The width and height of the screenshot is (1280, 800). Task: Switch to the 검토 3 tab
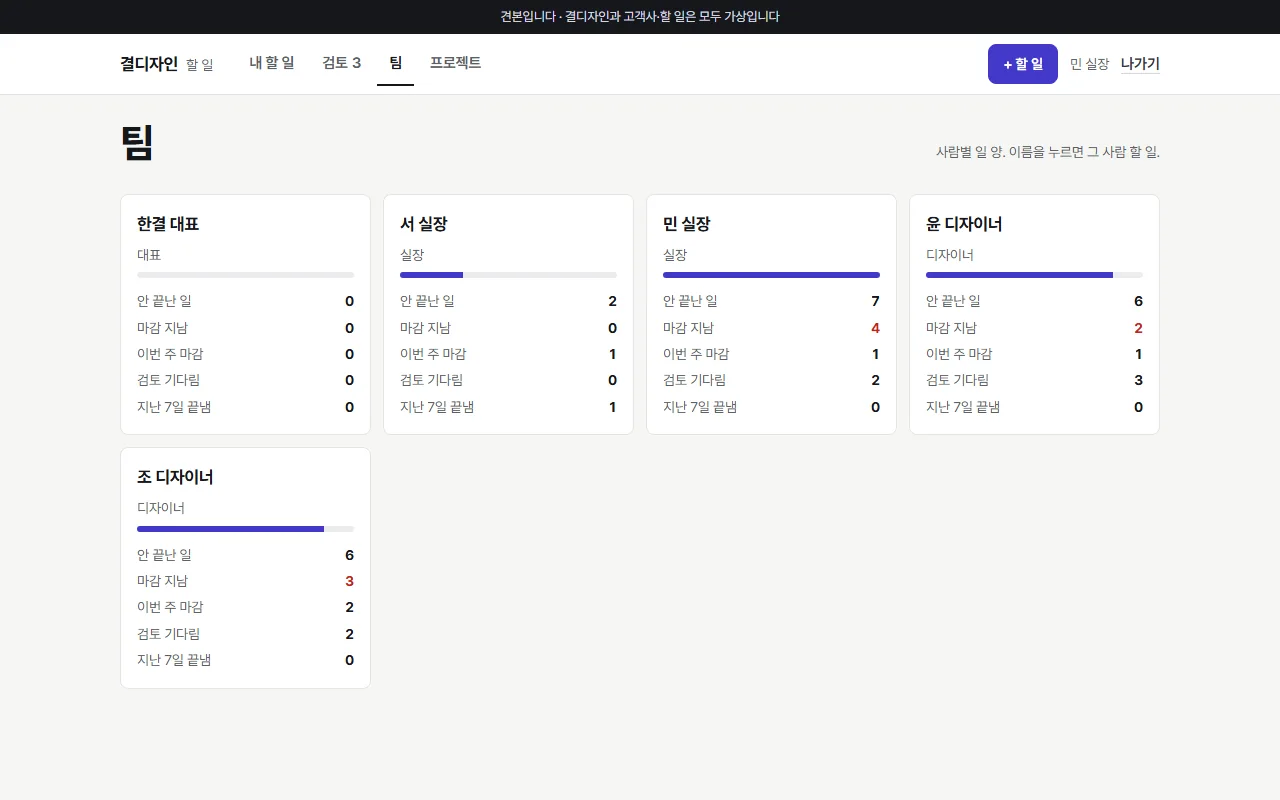(342, 63)
